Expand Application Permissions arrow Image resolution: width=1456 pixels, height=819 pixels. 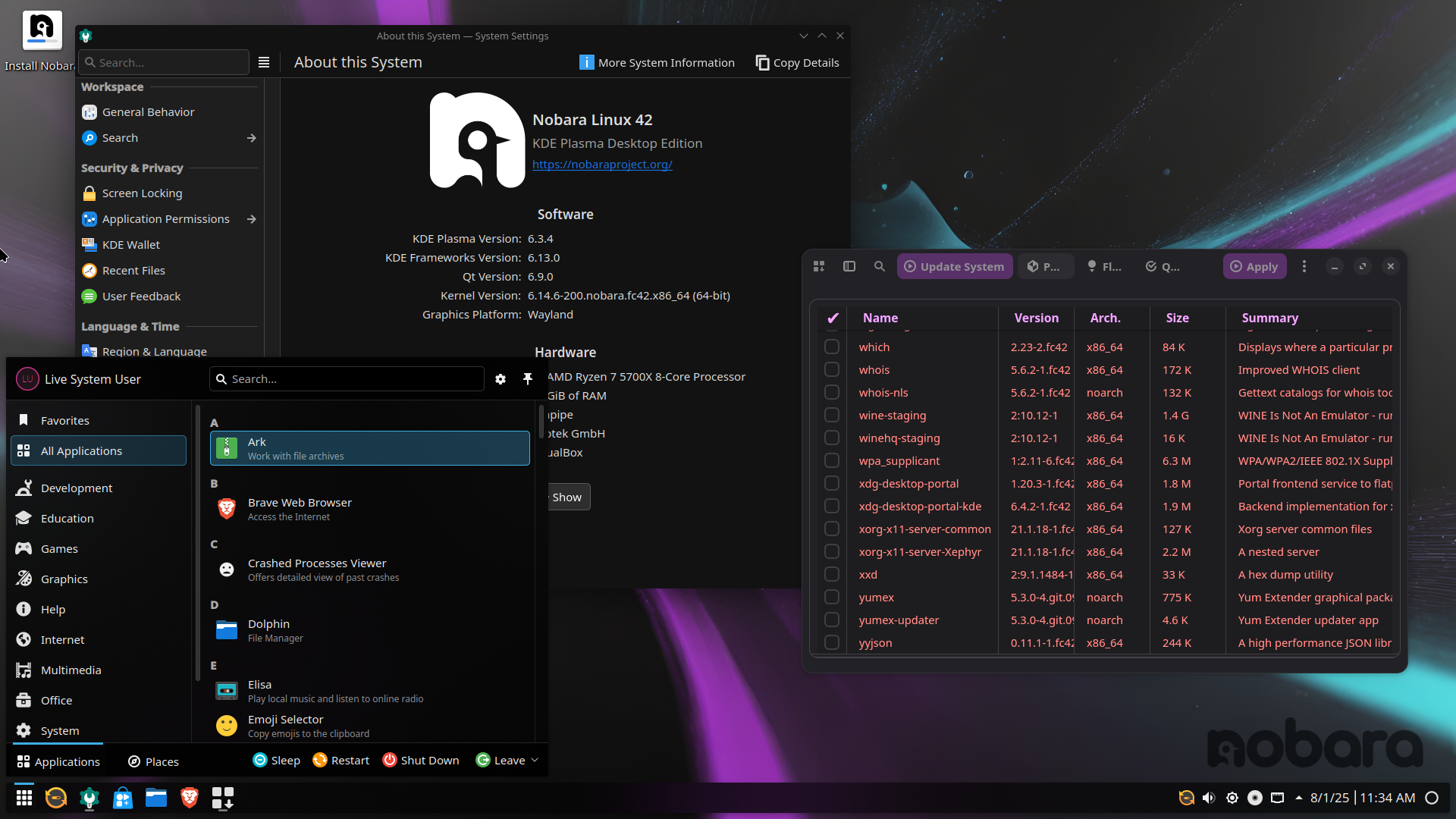252,219
